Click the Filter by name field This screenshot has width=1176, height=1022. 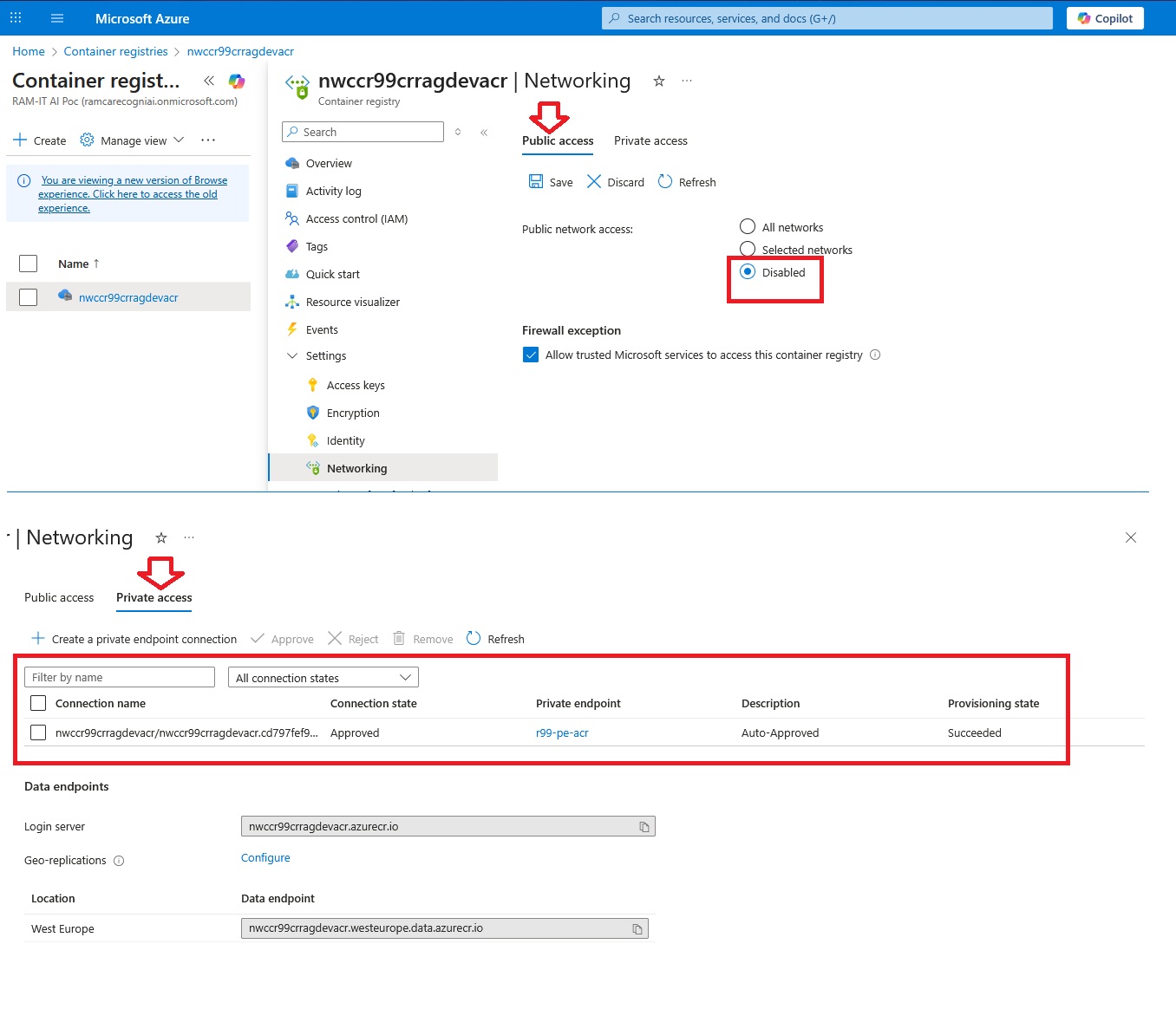(119, 677)
